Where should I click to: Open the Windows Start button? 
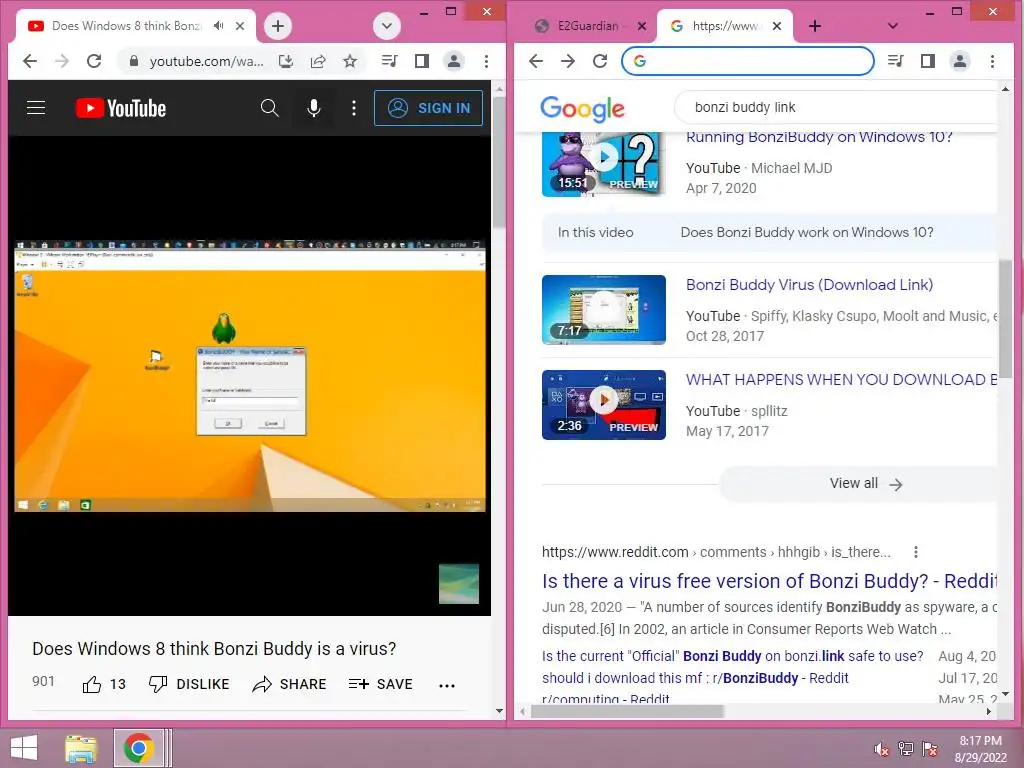[24, 748]
